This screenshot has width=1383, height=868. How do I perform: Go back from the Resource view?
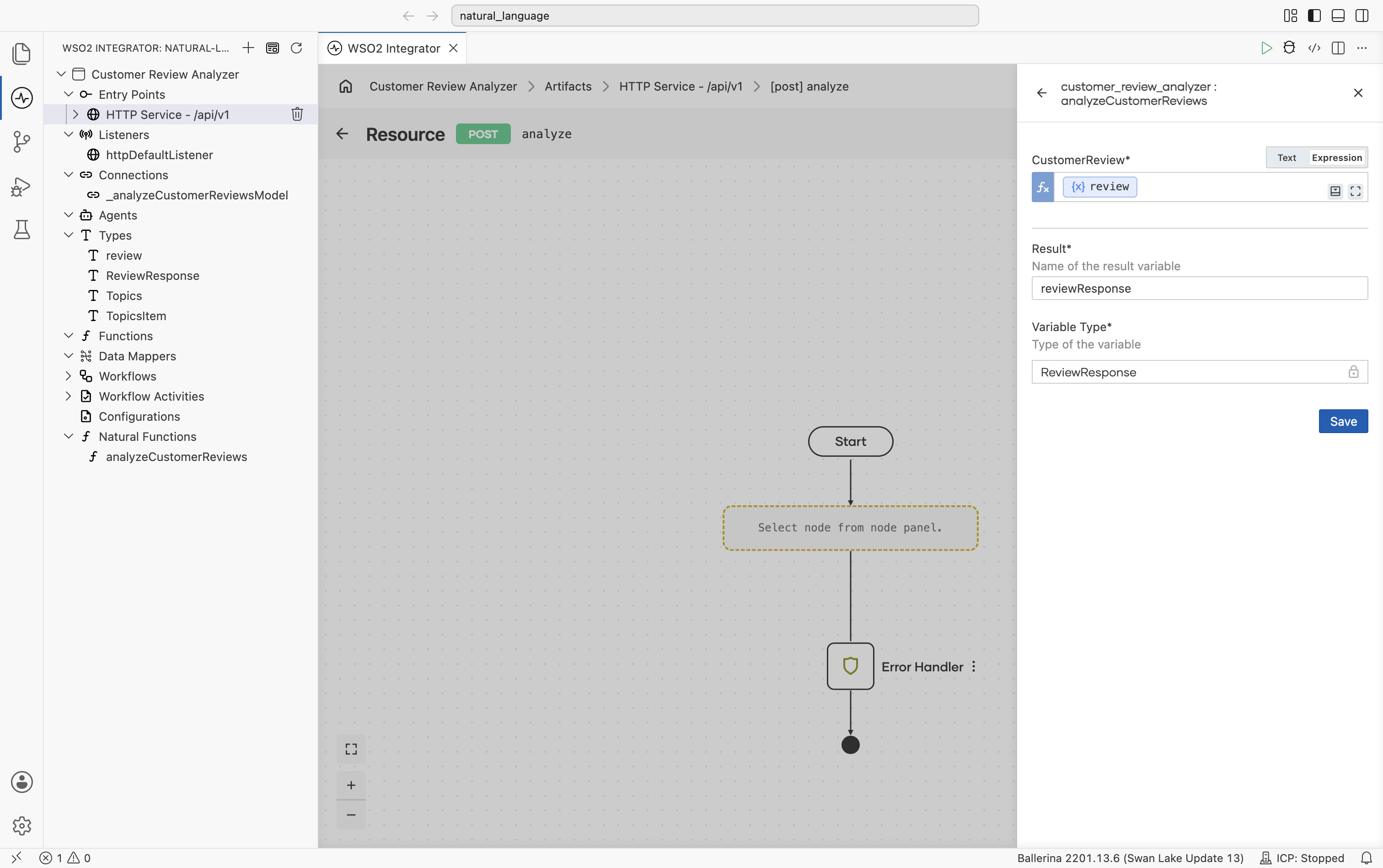[342, 133]
